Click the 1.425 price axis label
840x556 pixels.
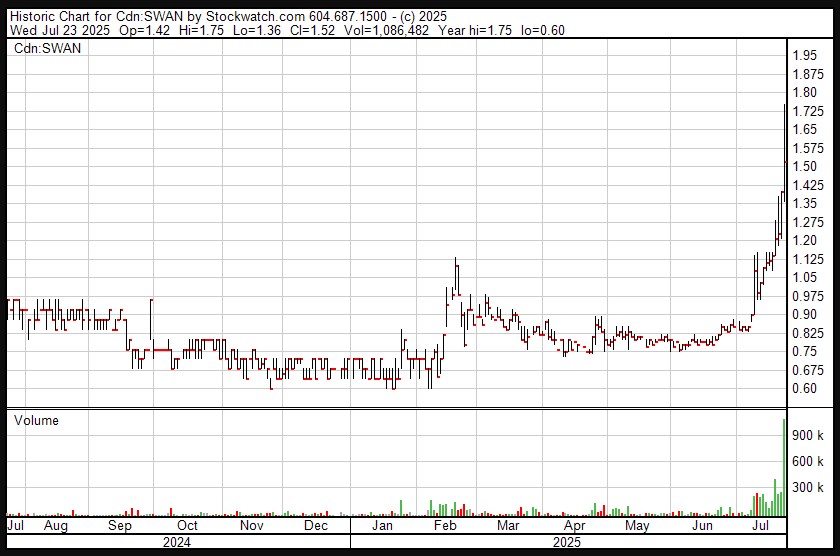pyautogui.click(x=808, y=185)
